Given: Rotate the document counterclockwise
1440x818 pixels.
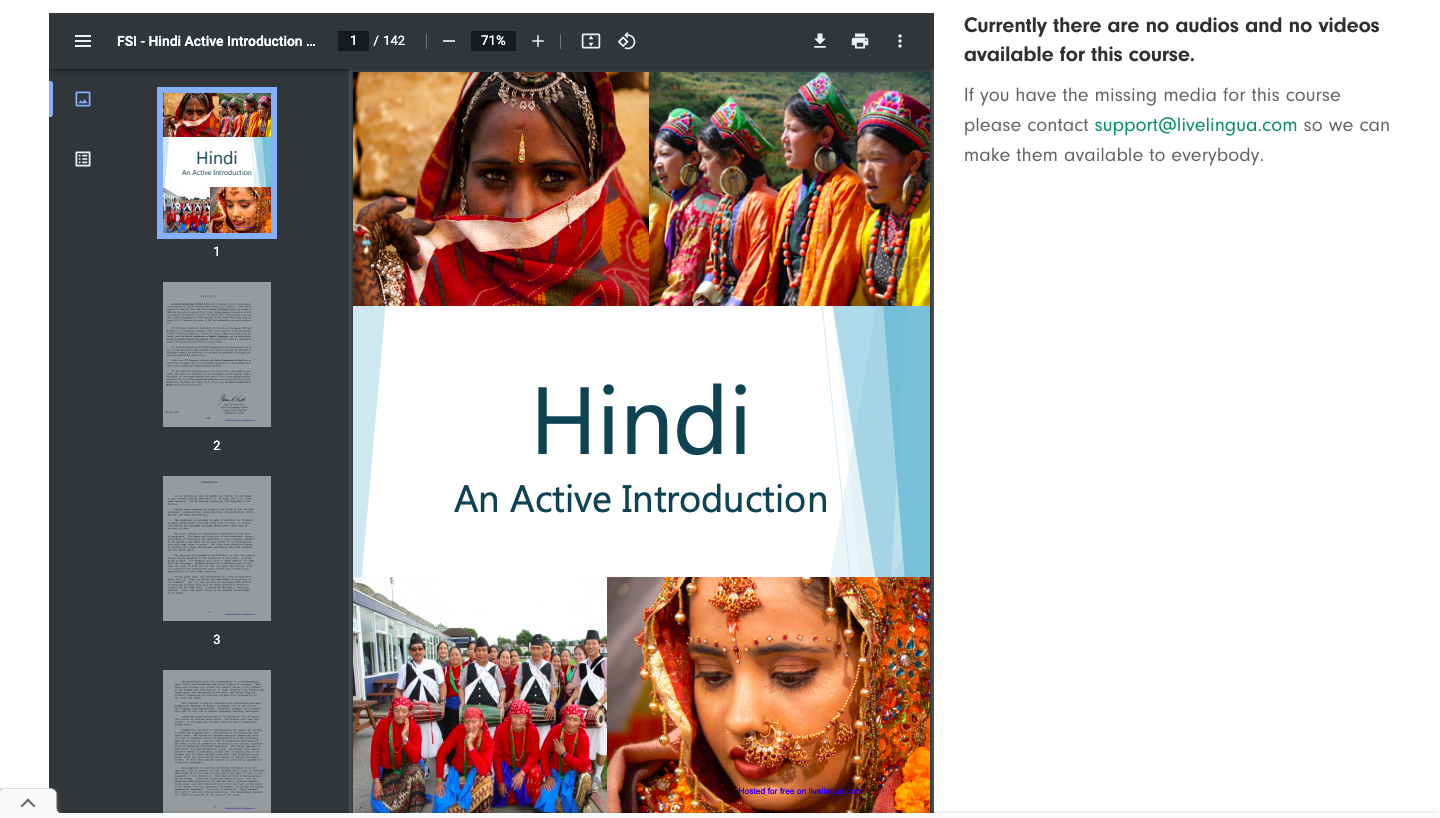Looking at the screenshot, I should point(627,41).
